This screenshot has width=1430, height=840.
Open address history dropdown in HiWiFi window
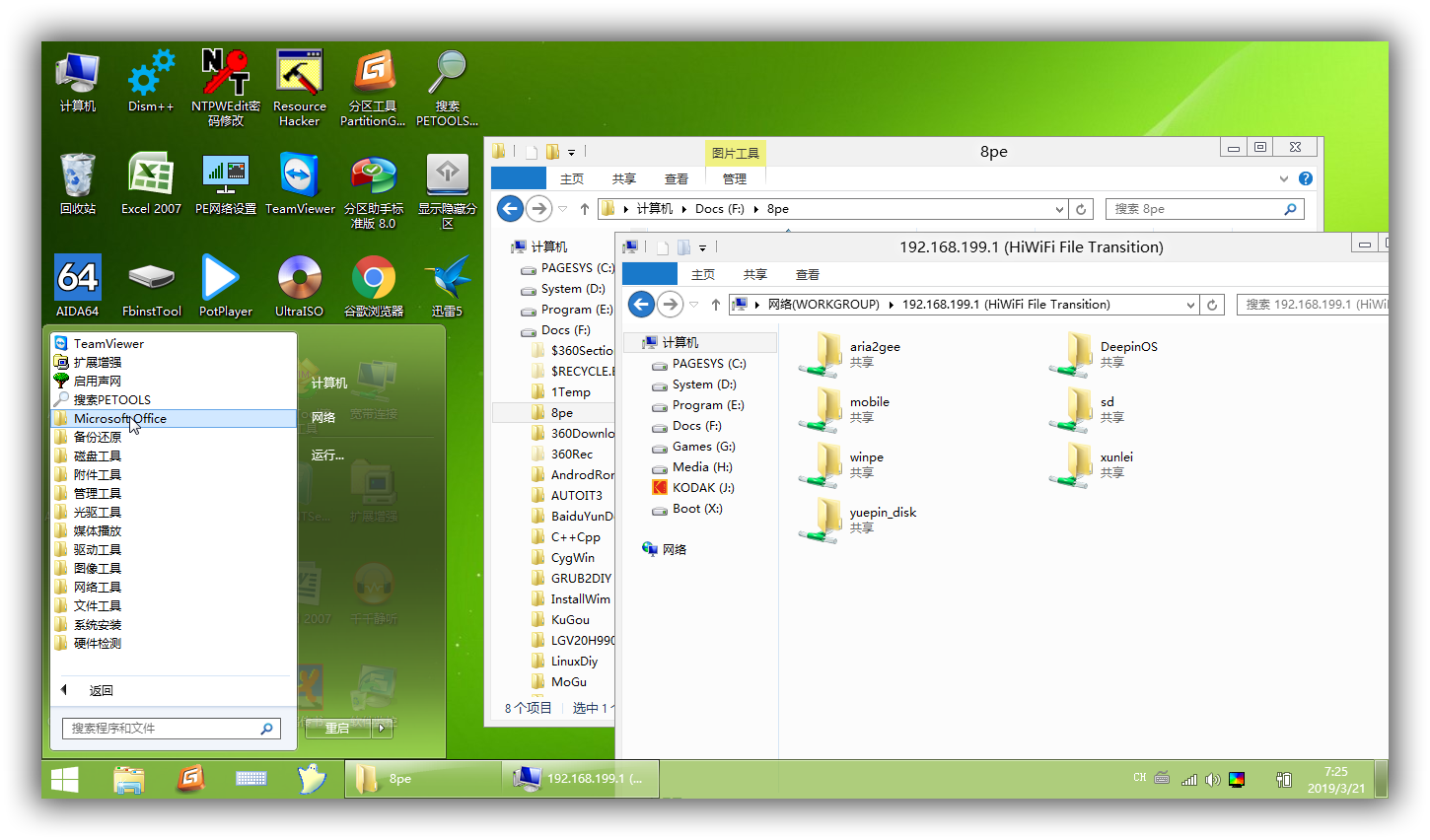(x=1190, y=305)
